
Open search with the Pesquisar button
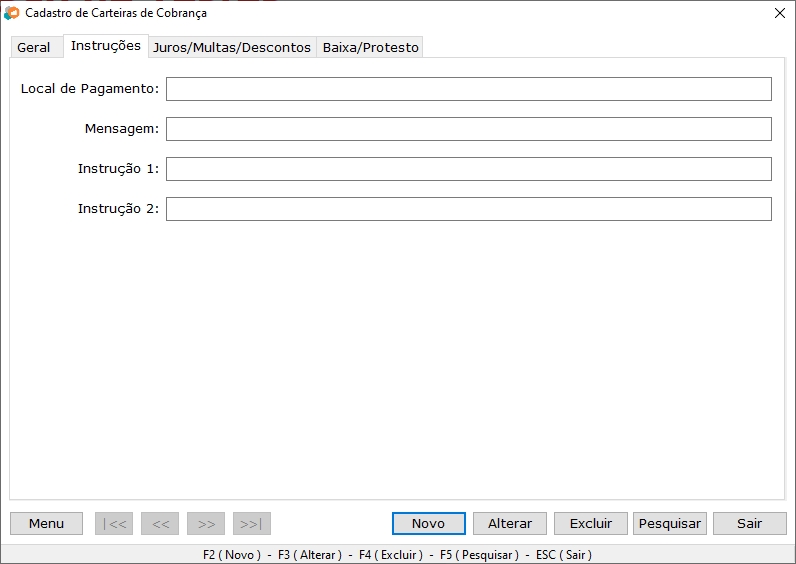click(x=670, y=523)
